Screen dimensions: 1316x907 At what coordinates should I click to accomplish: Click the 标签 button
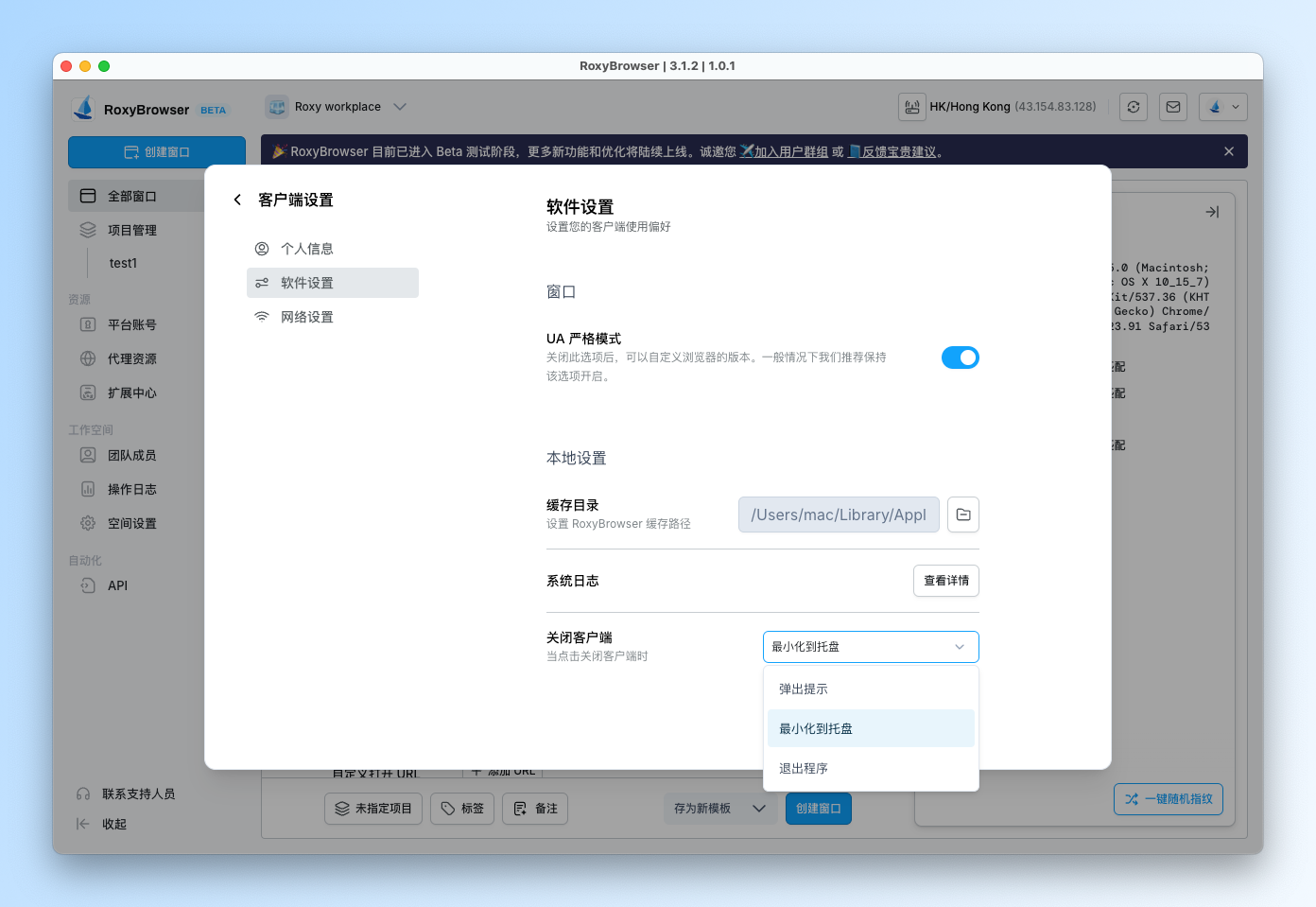(462, 809)
